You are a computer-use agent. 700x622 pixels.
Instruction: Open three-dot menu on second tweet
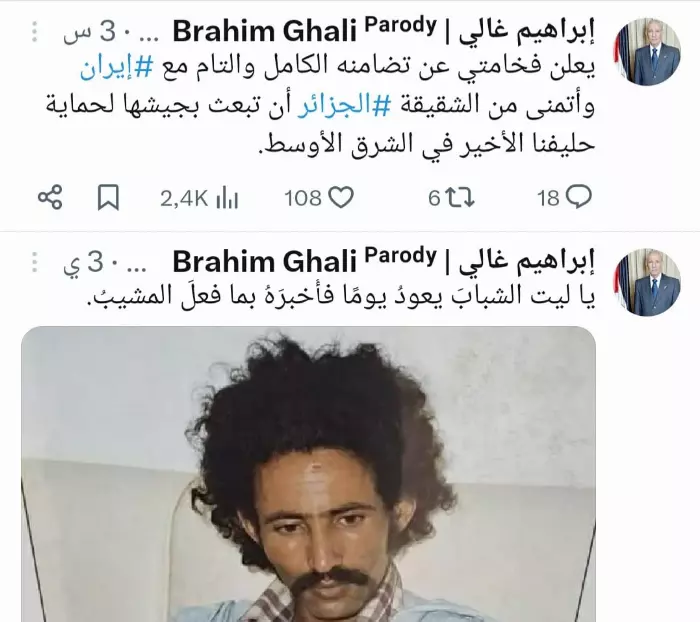tap(35, 262)
